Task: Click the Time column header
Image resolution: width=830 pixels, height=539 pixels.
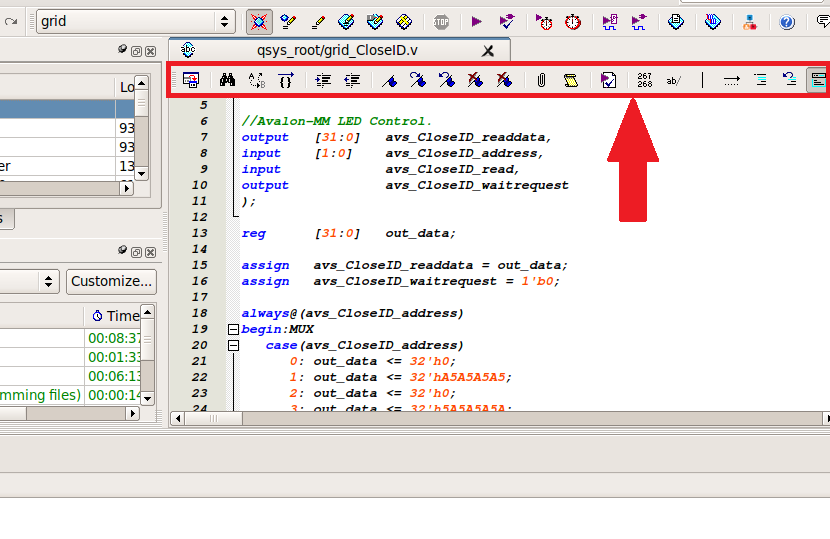Action: [112, 316]
